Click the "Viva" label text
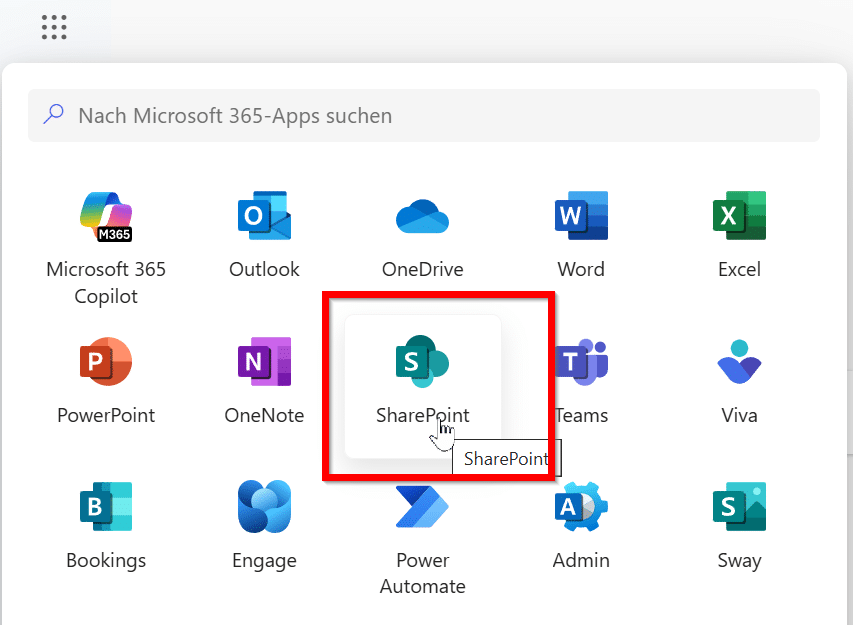853x625 pixels. 739,416
